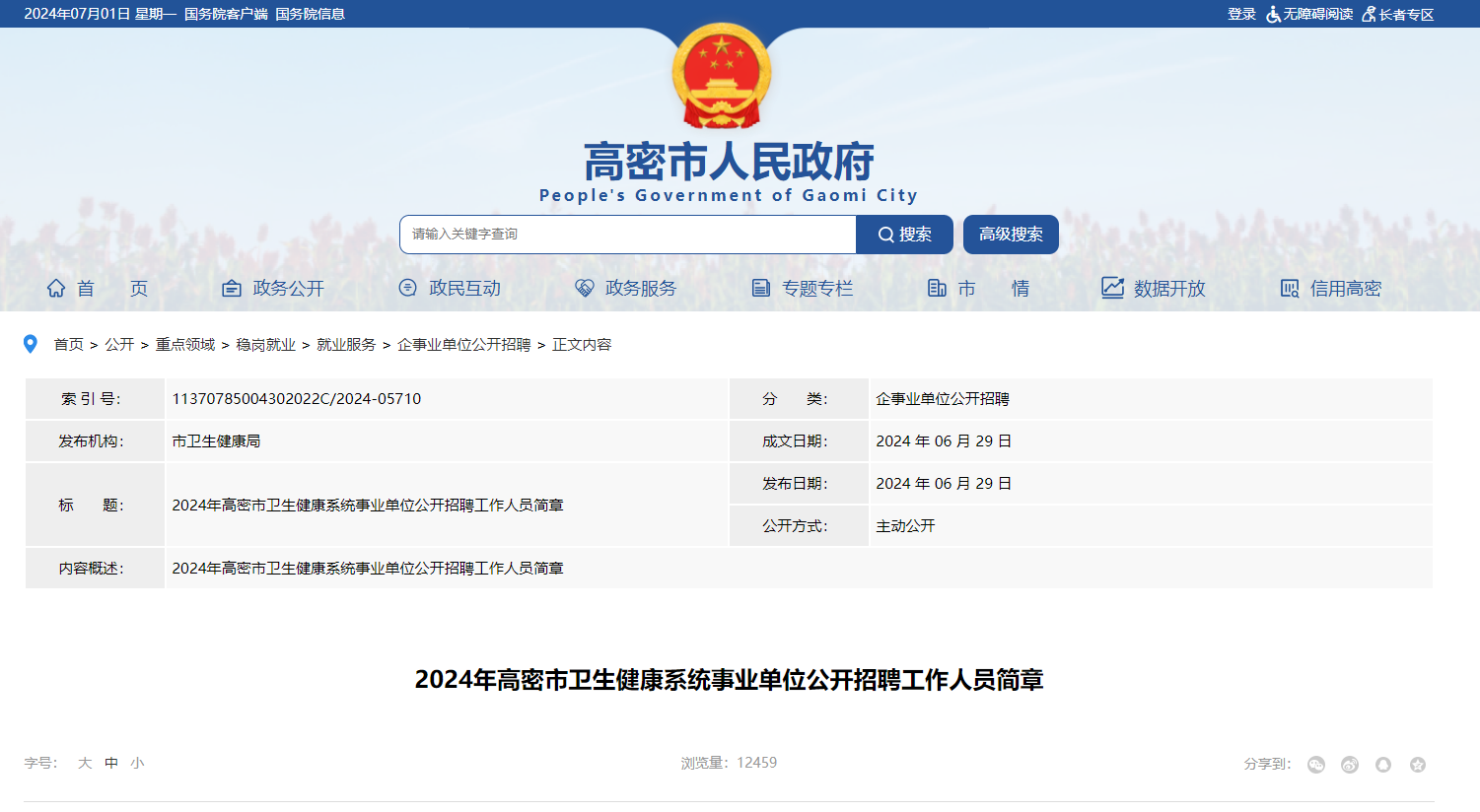Set font size to 大

point(85,763)
